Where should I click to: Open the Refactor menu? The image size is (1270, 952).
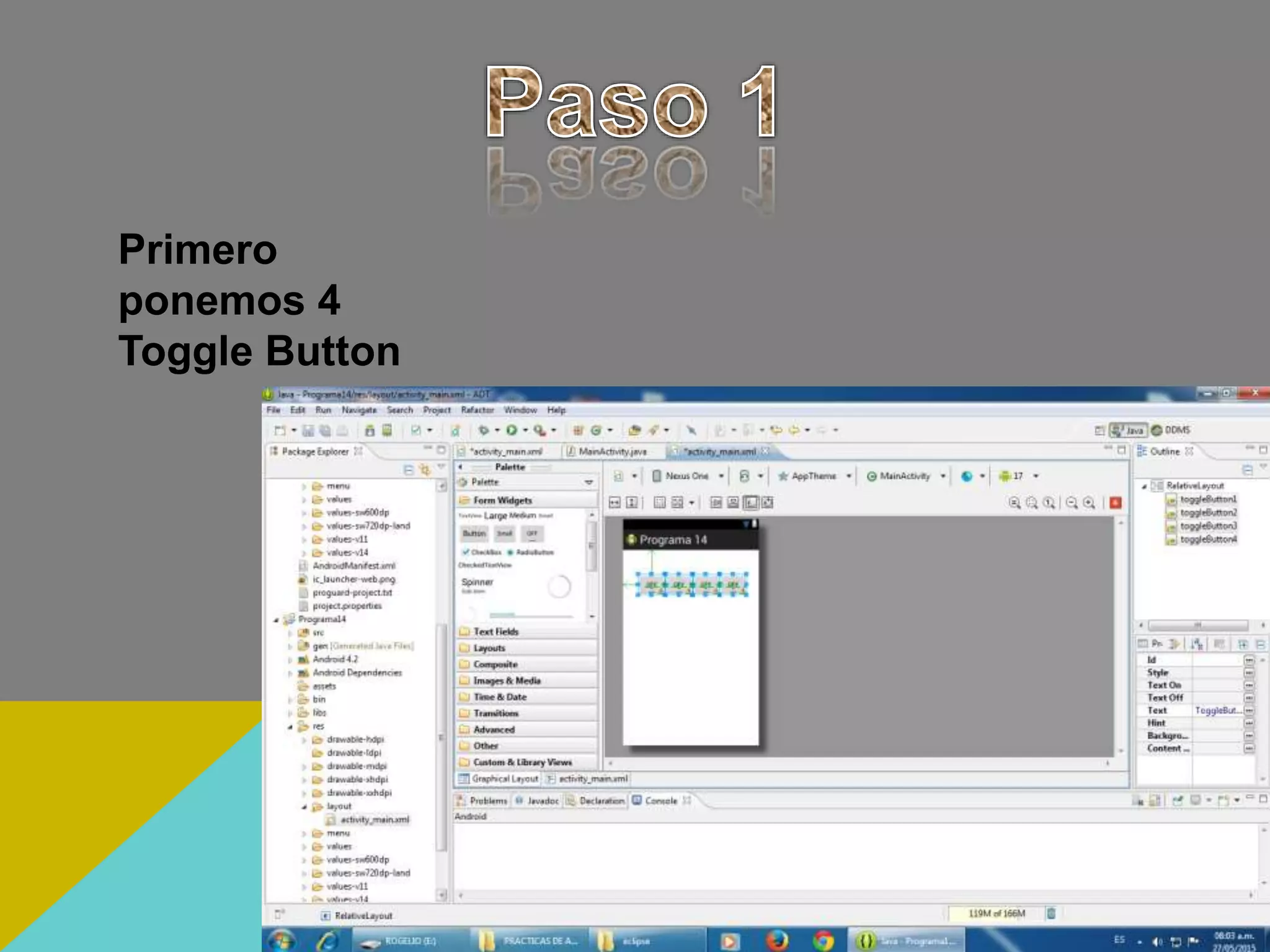click(x=477, y=410)
